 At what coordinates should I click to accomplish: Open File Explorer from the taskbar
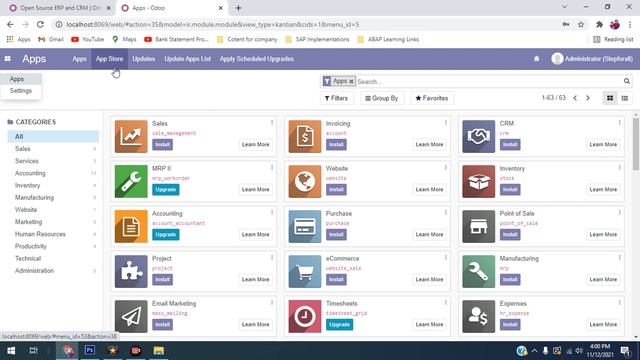point(158,351)
